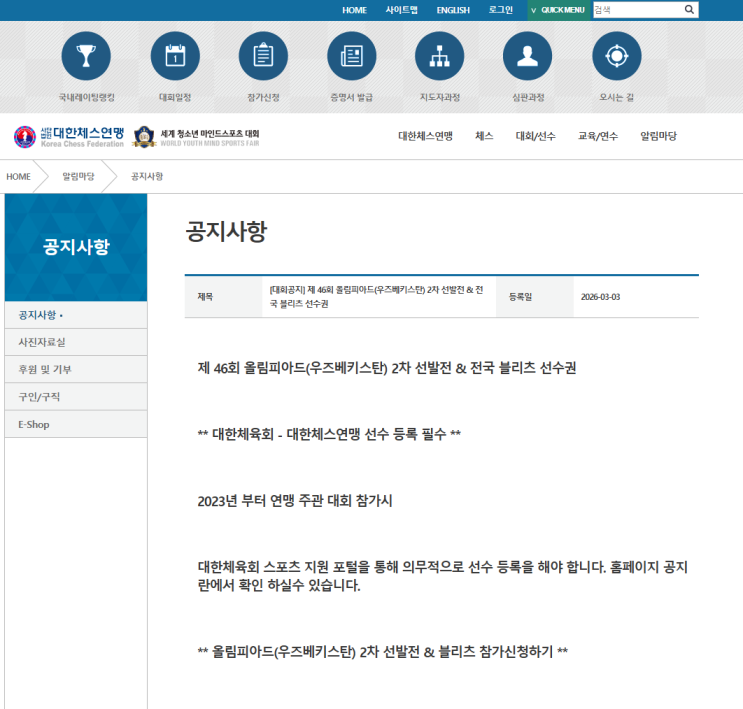Click the Korea Chess Federation logo
The height and width of the screenshot is (709, 743).
[x=69, y=137]
